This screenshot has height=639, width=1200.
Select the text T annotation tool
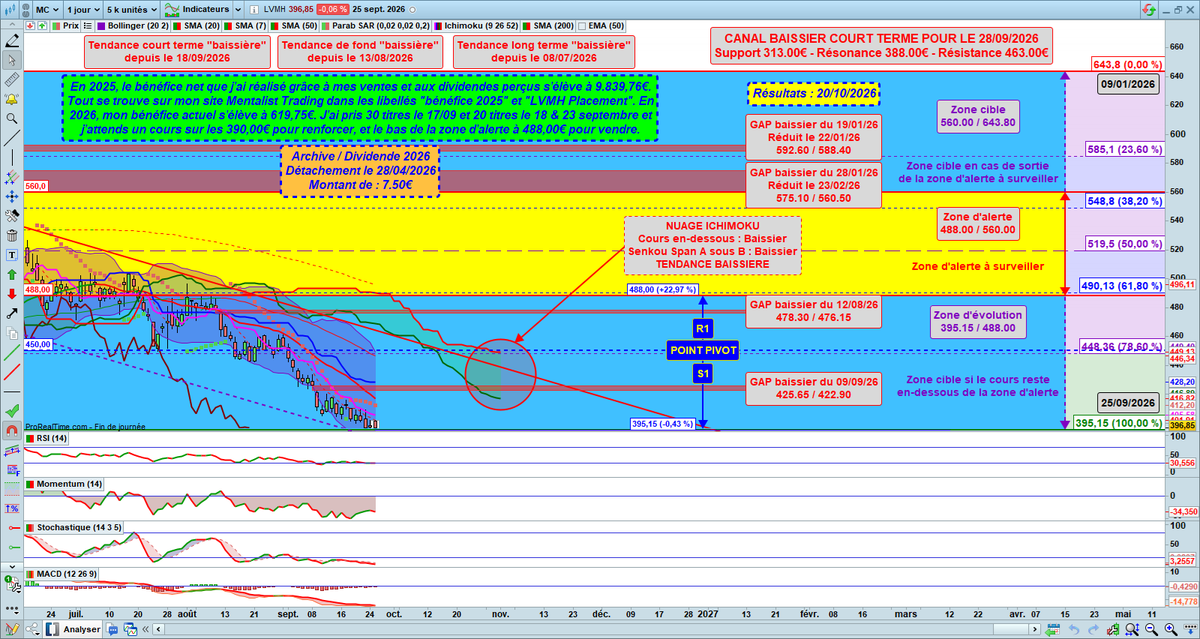click(x=14, y=255)
